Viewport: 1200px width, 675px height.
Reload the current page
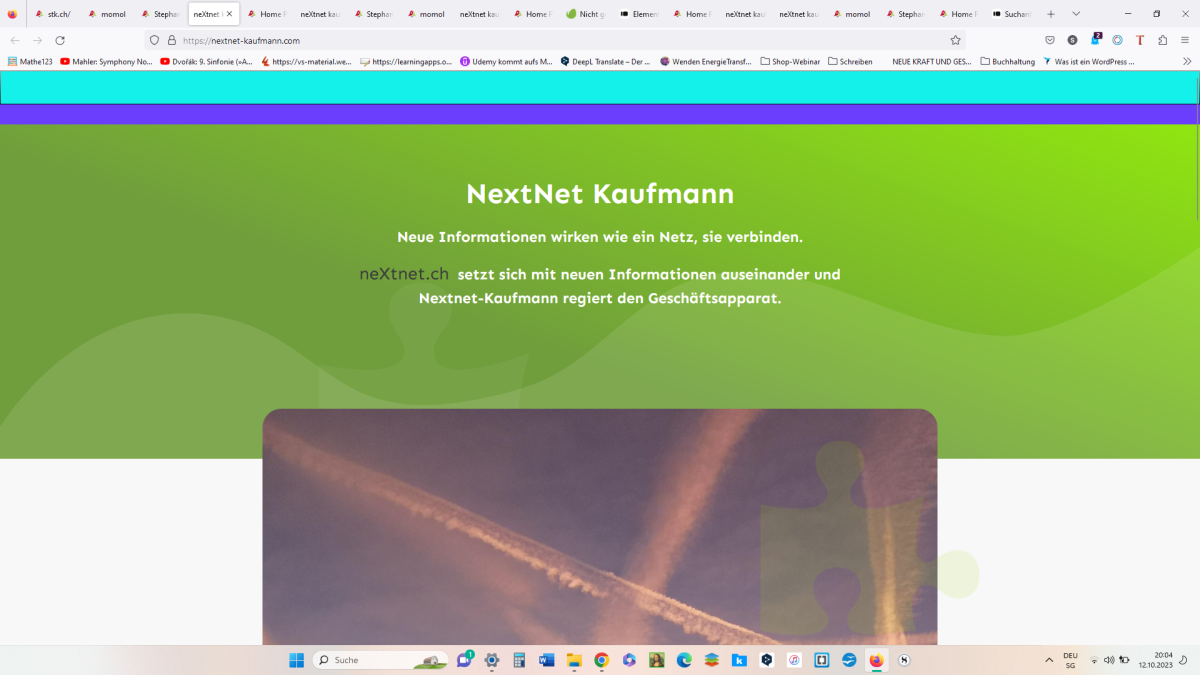tap(60, 40)
